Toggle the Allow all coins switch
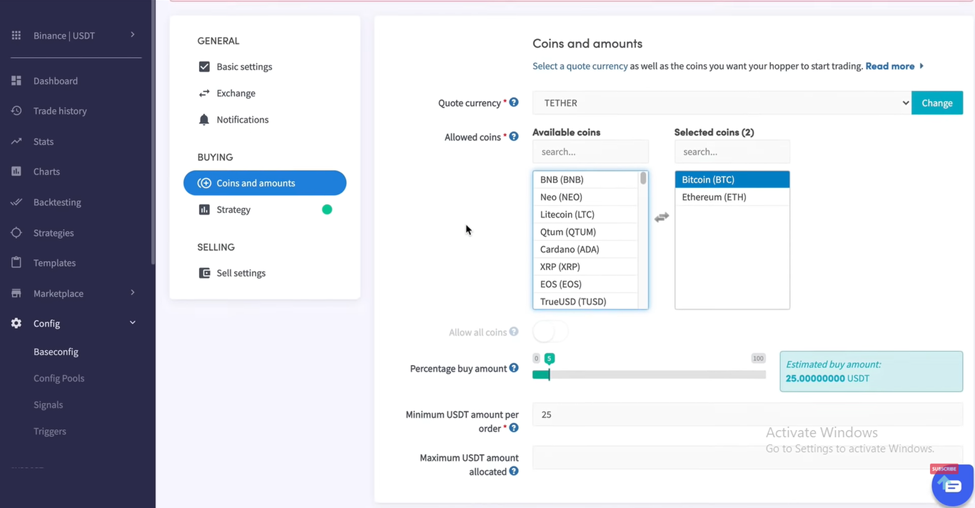 coord(550,332)
